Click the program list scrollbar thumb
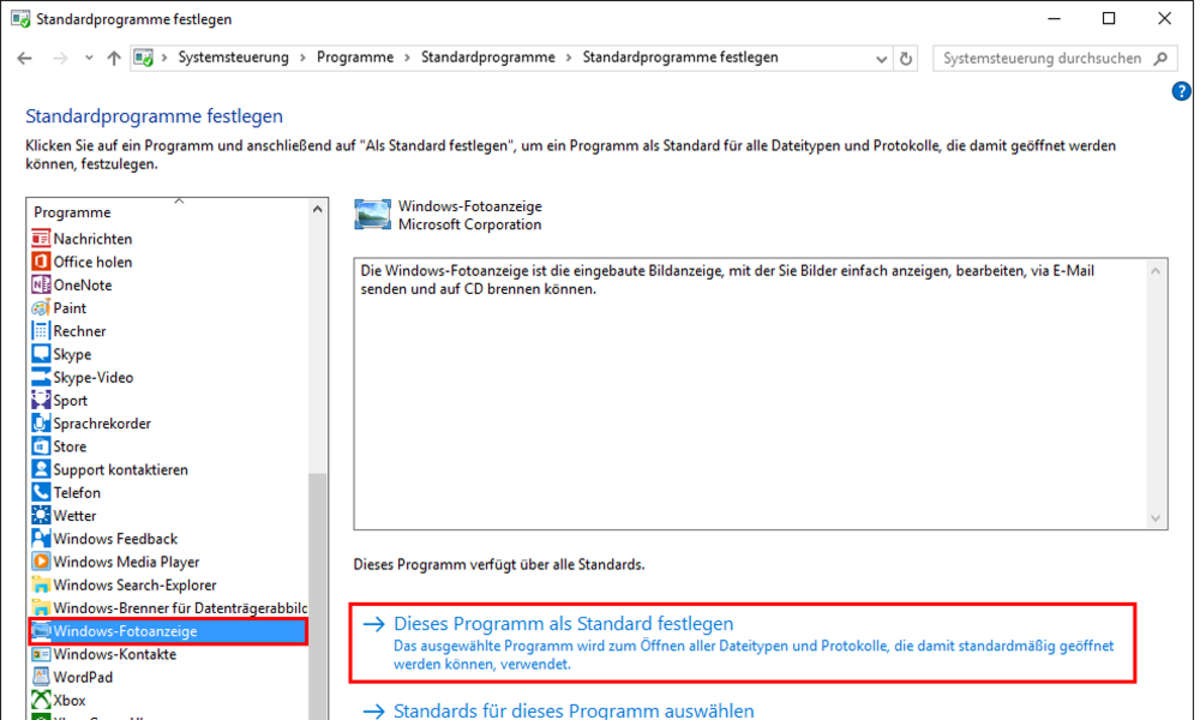1200x720 pixels. (318, 596)
